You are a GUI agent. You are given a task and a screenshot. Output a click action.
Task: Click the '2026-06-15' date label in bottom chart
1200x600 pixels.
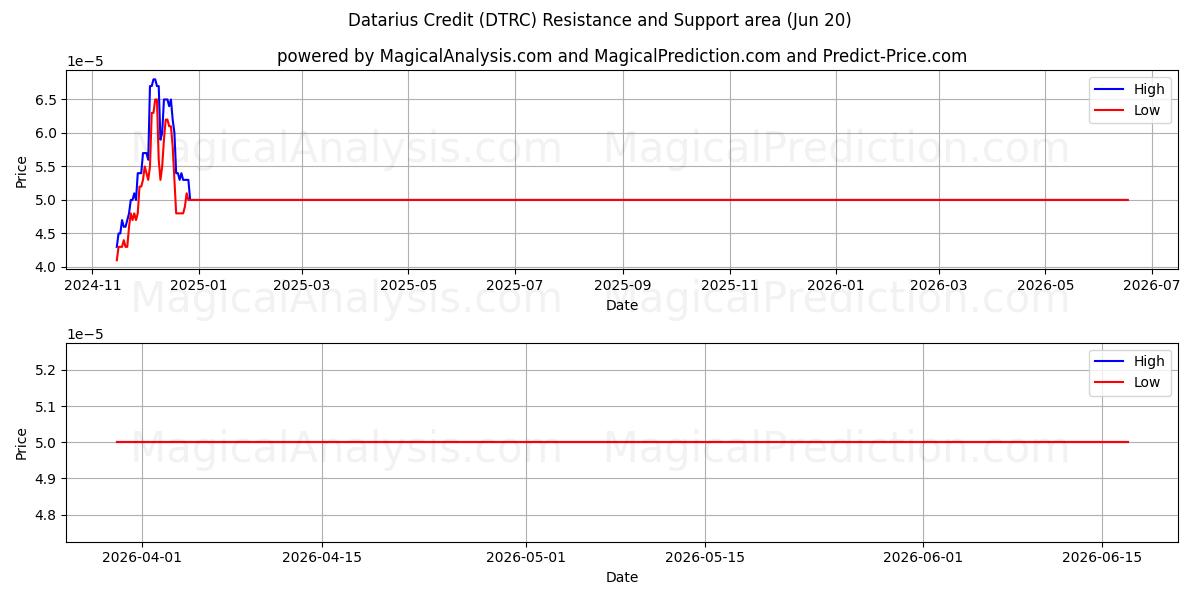(x=1102, y=558)
